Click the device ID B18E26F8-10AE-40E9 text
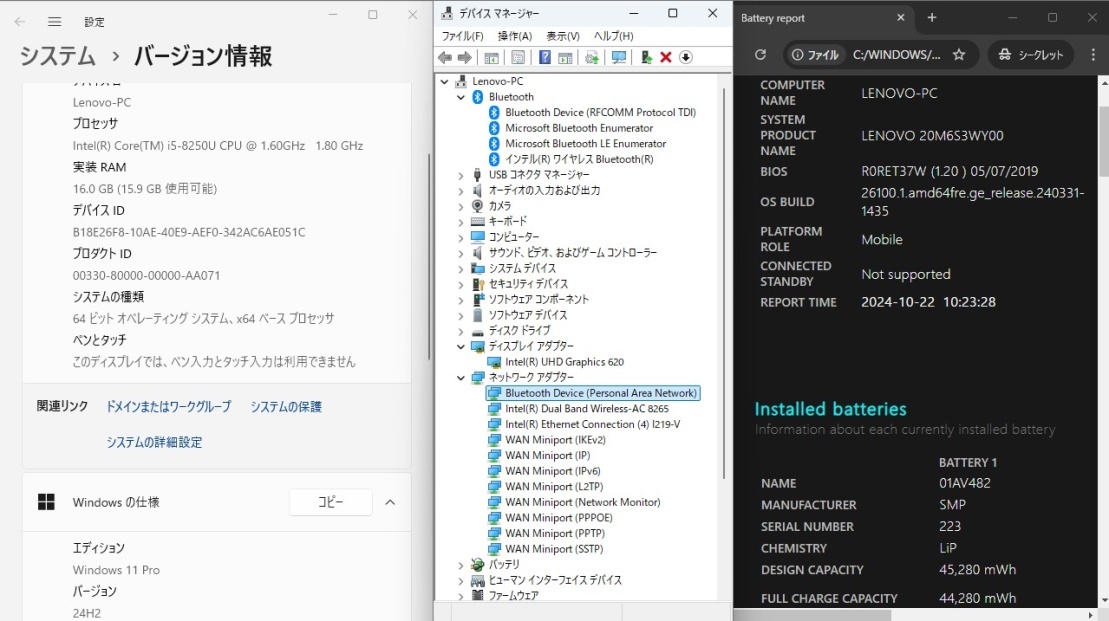Viewport: 1109px width, 621px height. (189, 232)
